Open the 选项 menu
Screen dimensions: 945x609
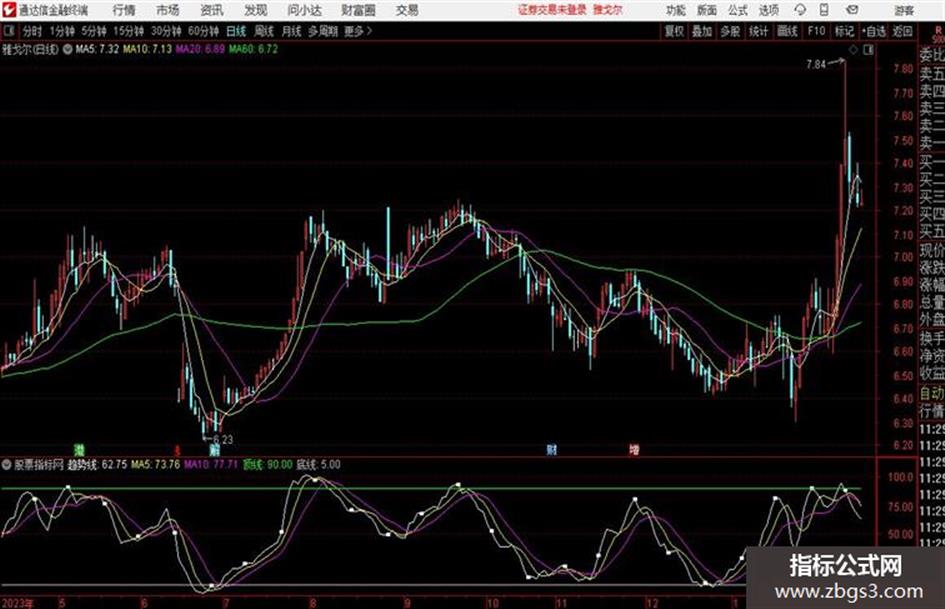[769, 10]
